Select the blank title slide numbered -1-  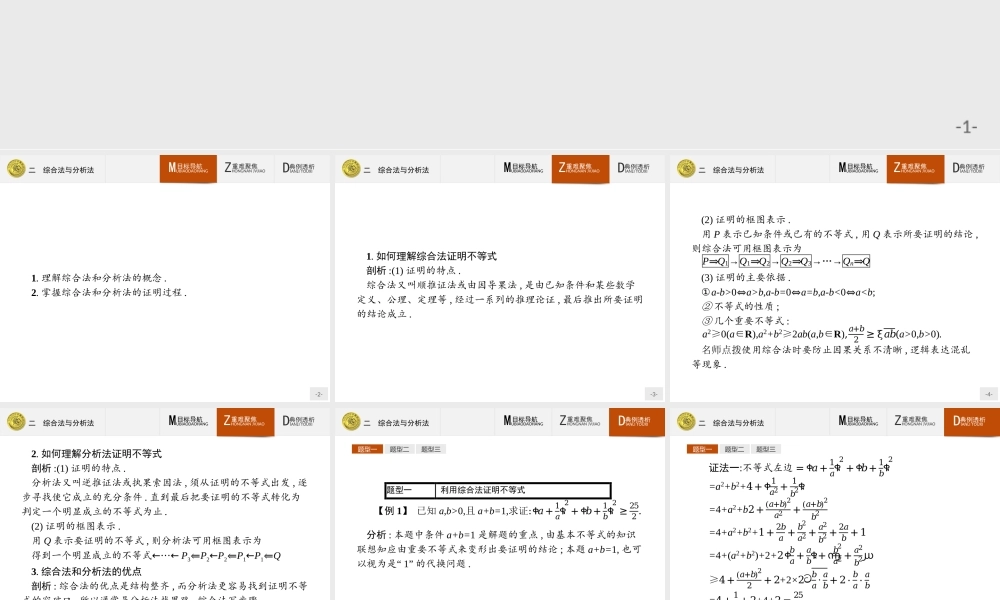click(x=500, y=75)
